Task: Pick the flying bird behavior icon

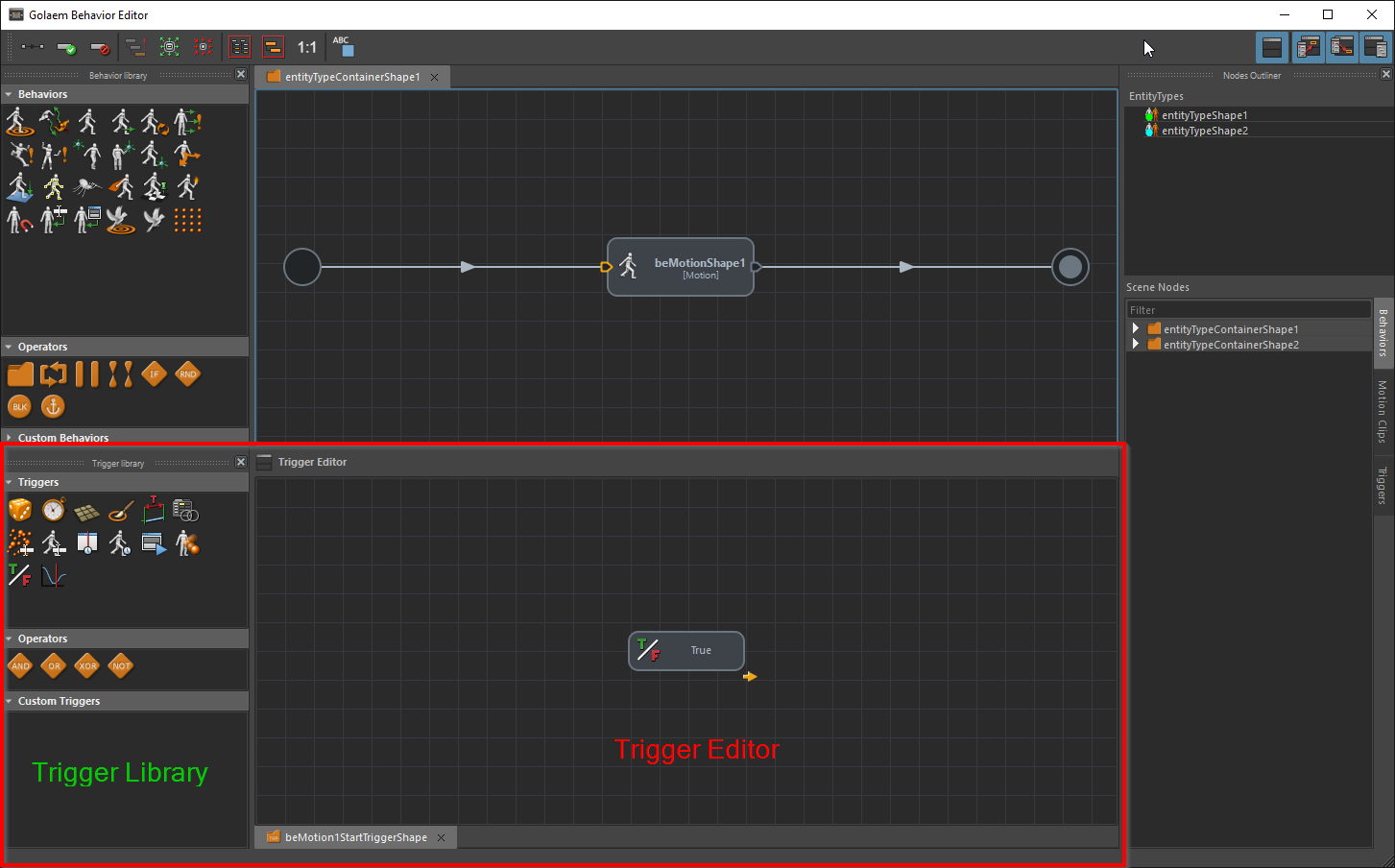Action: pyautogui.click(x=154, y=220)
